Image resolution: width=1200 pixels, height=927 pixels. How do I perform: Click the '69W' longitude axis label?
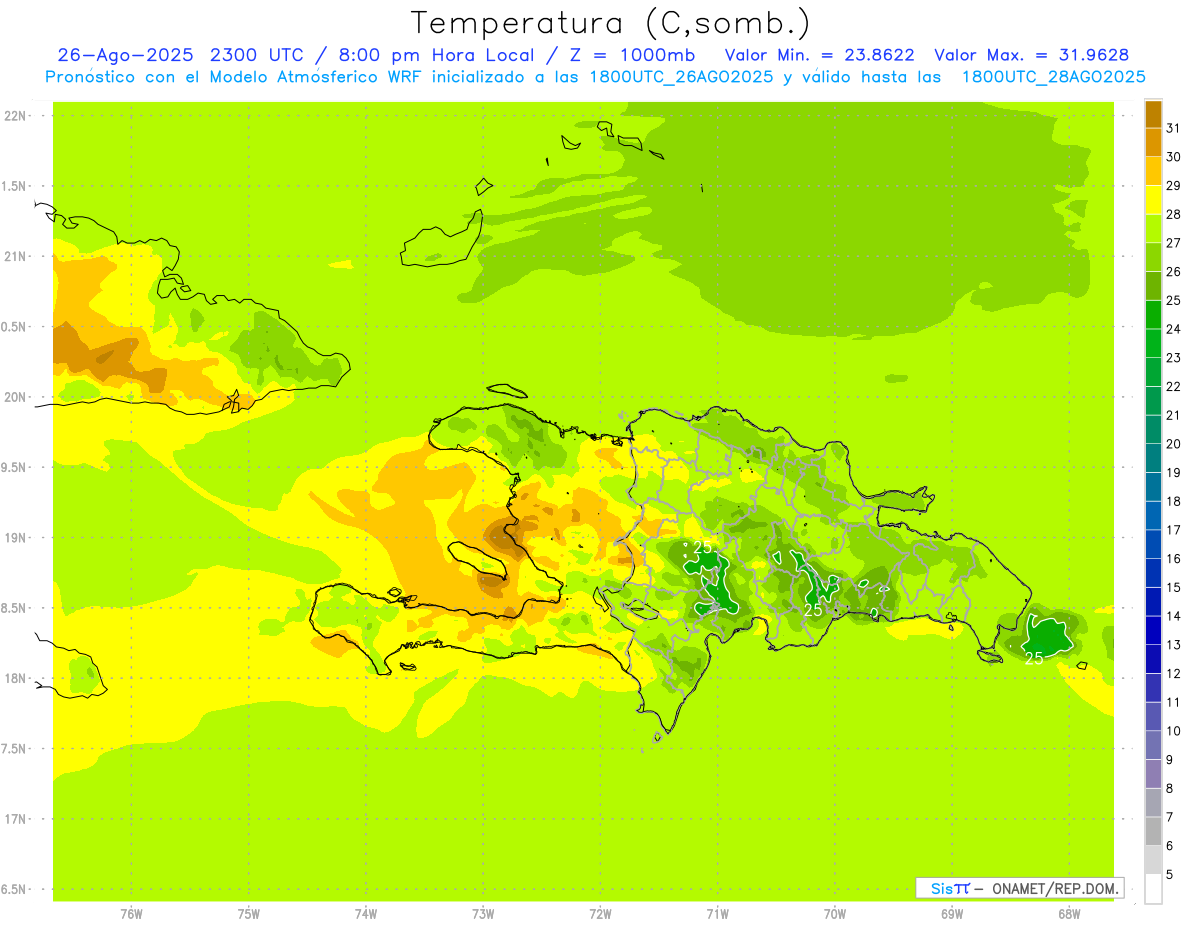tap(952, 914)
